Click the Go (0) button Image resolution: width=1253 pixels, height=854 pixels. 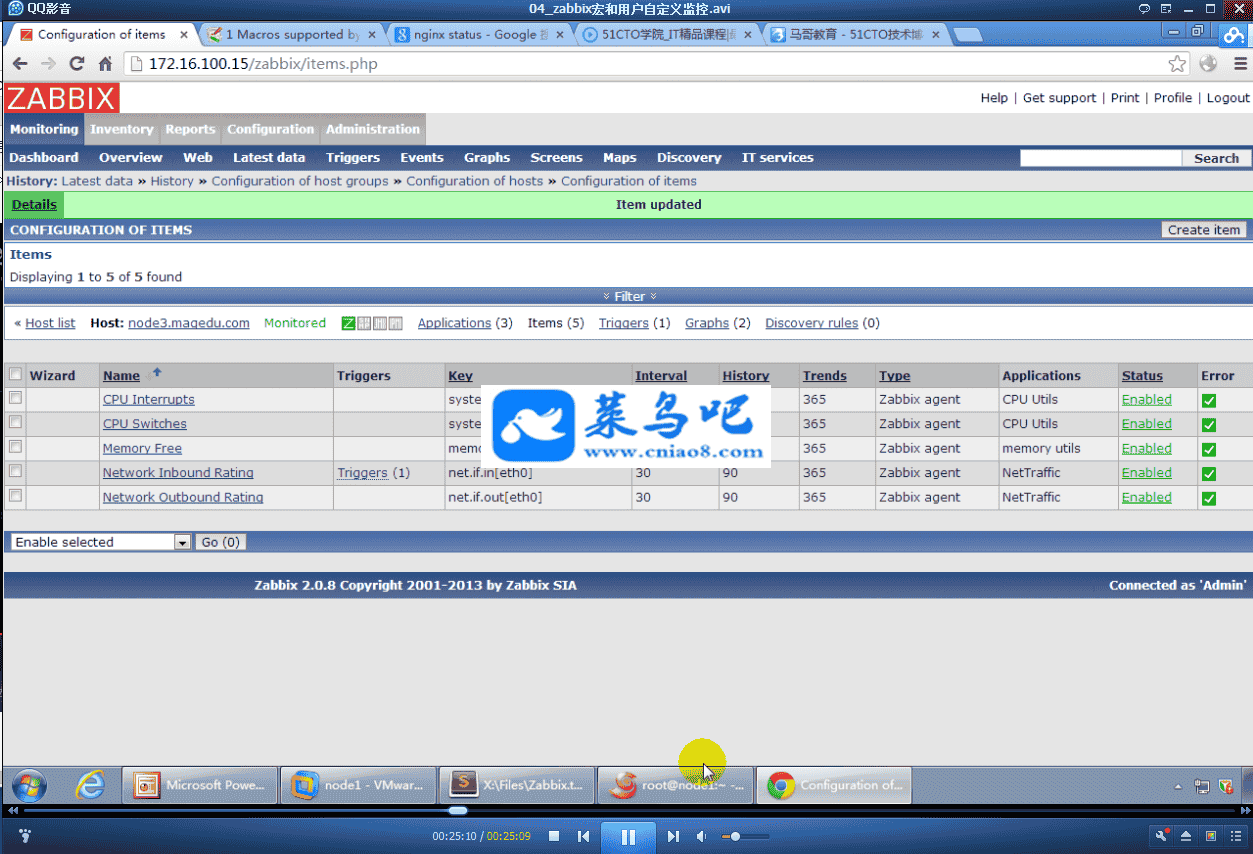click(220, 542)
